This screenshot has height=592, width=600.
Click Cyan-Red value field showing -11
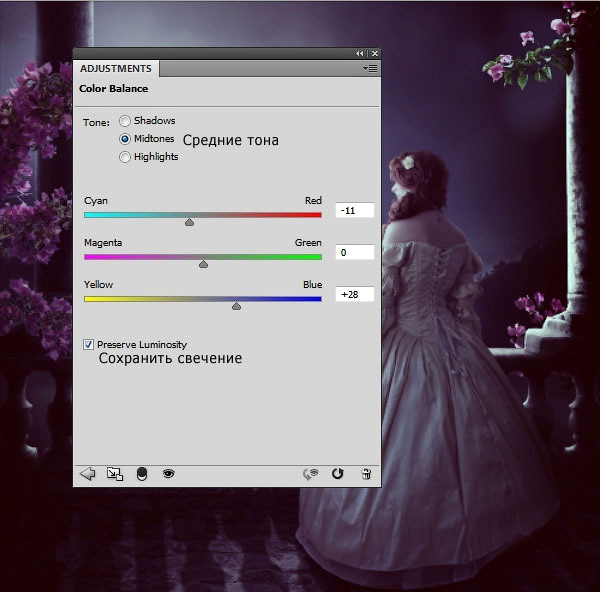point(355,210)
